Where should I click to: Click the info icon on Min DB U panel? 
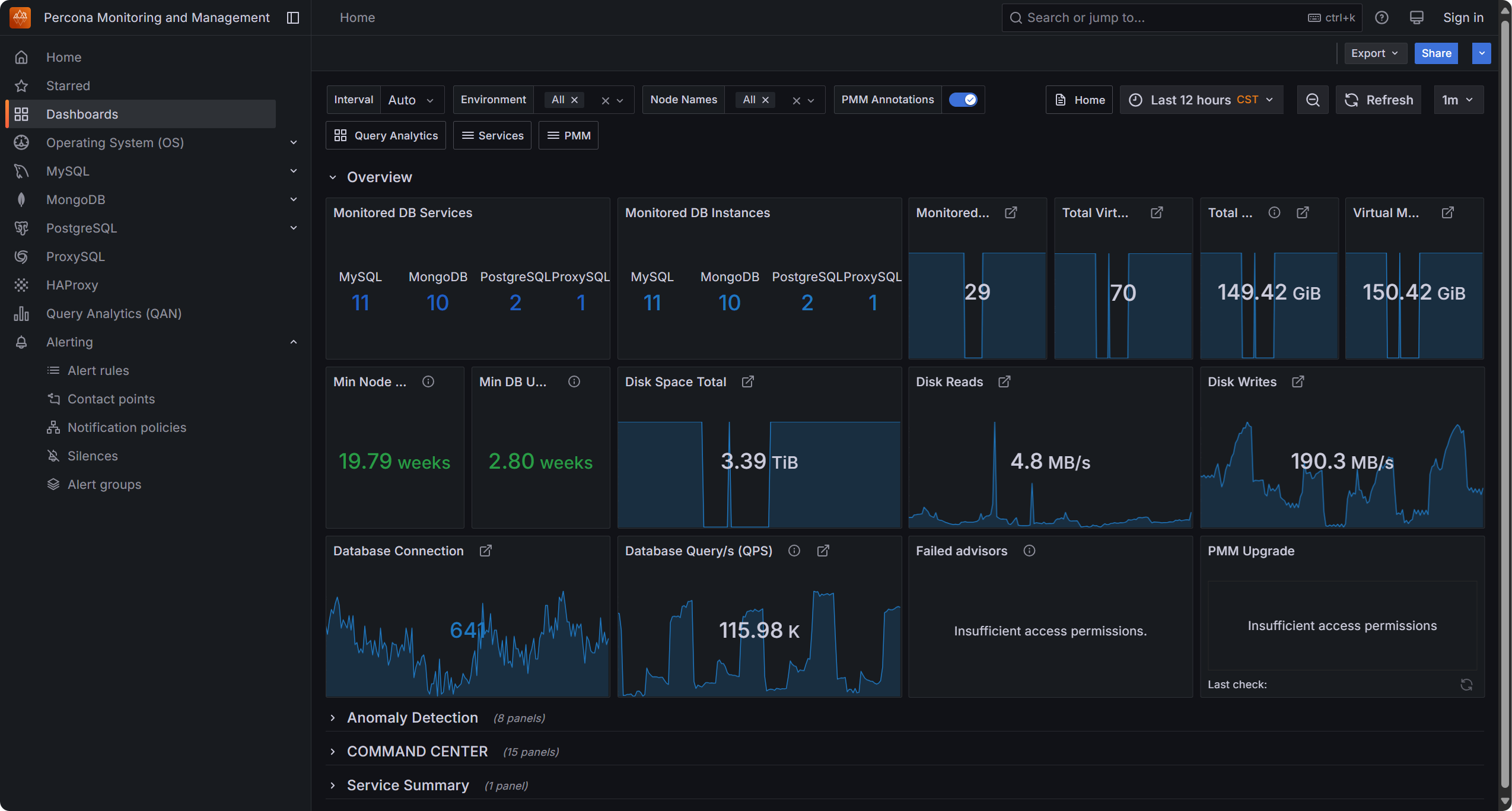(574, 381)
